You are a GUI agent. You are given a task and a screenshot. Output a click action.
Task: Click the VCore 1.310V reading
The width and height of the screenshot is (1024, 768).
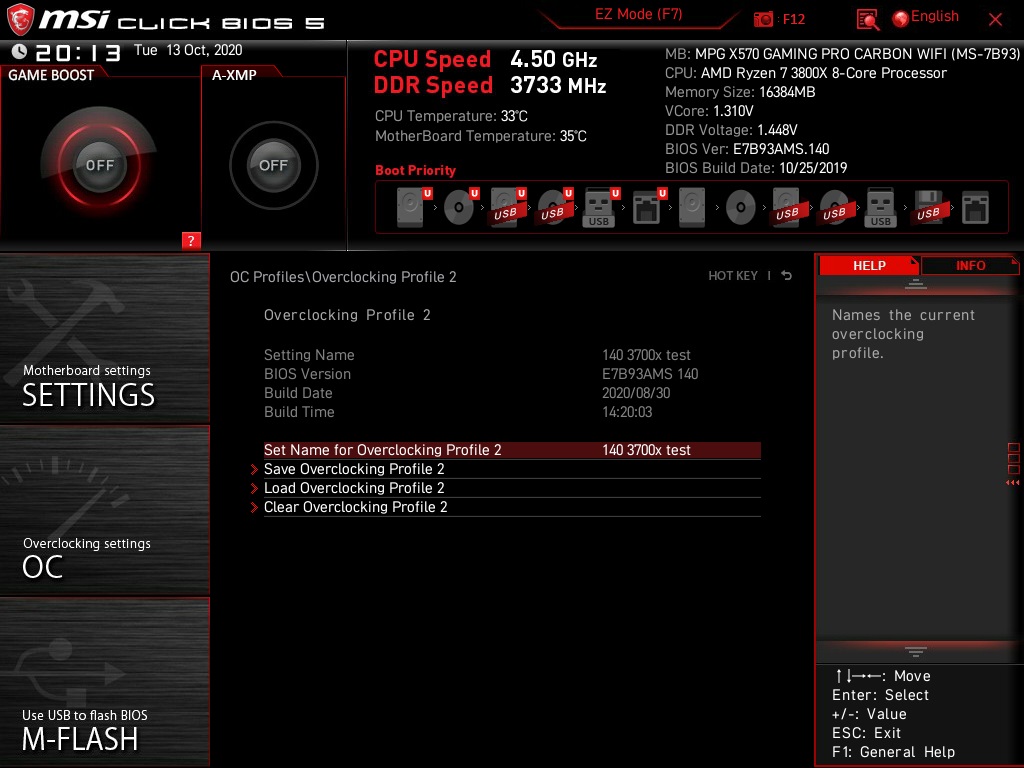[x=709, y=111]
